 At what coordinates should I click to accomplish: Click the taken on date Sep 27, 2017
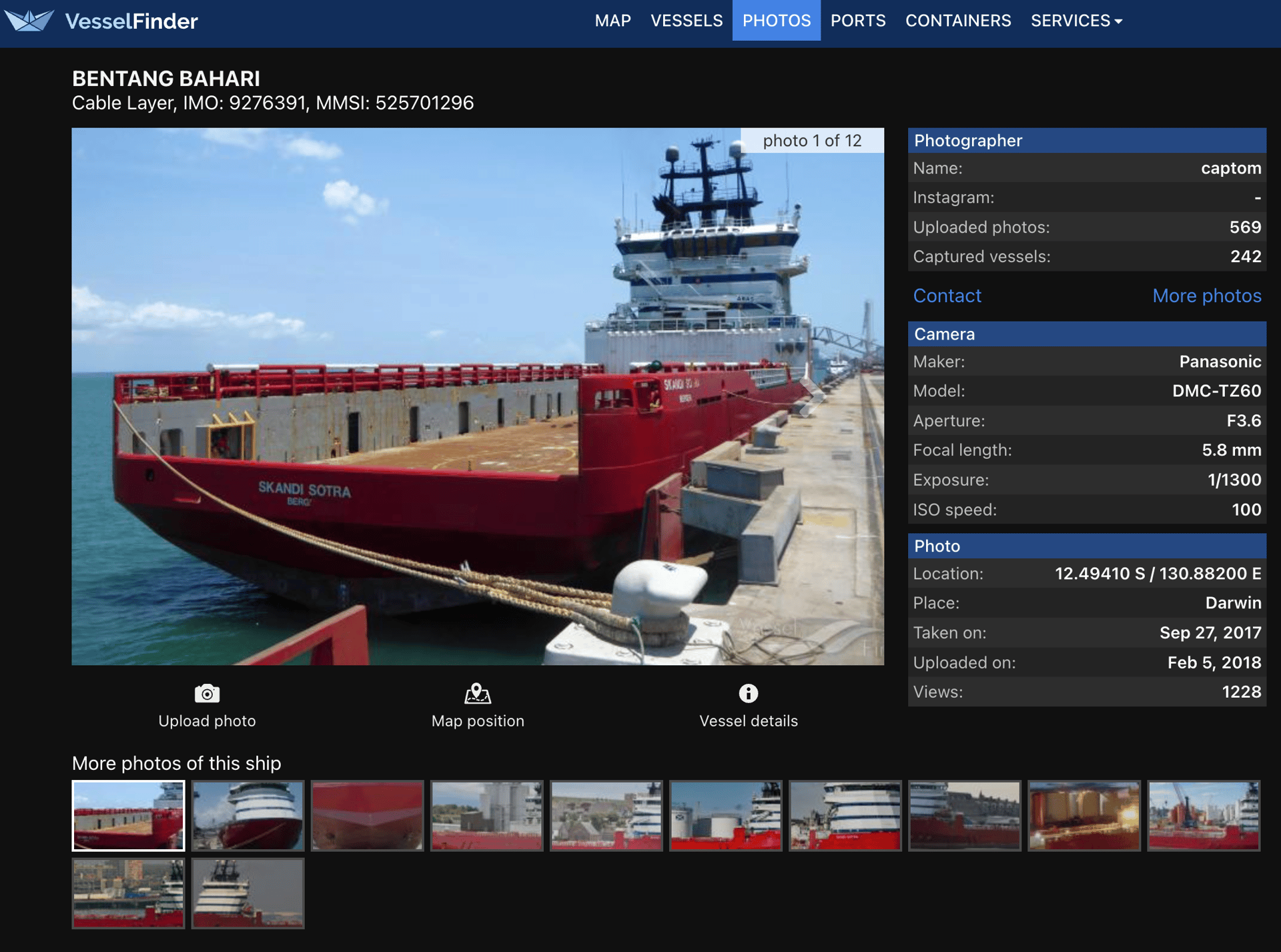pyautogui.click(x=1210, y=633)
